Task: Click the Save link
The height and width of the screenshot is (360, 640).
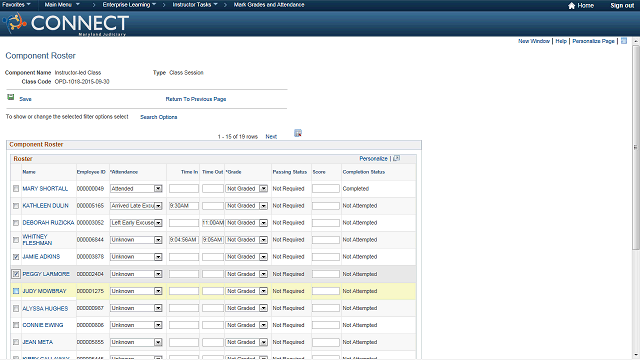Action: (25, 99)
